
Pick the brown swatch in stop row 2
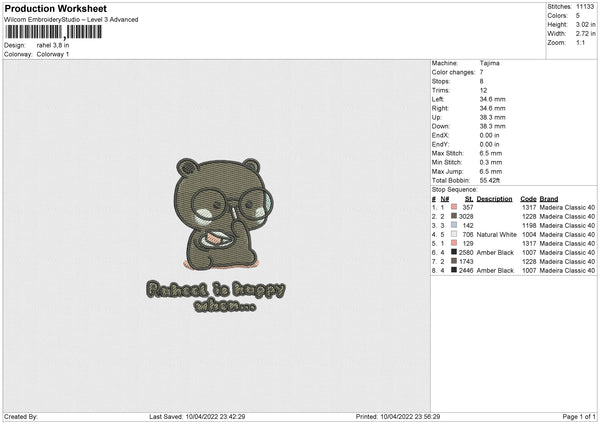[x=454, y=216]
